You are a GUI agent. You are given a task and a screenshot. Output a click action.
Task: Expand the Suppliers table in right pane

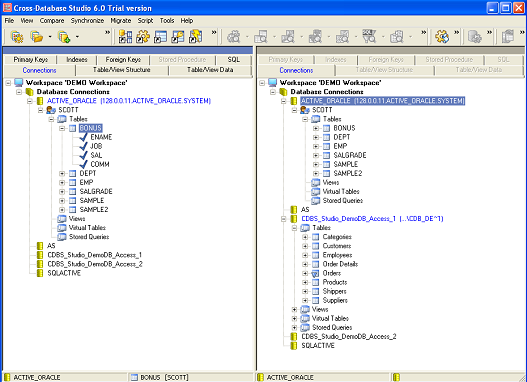pos(305,300)
